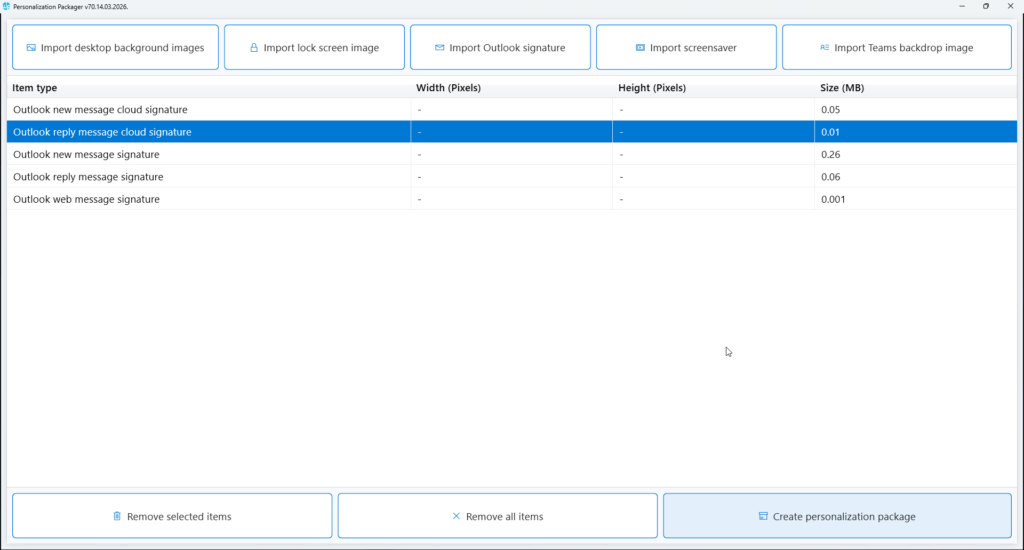Select the Outlook reply message cloud signature row

(x=102, y=132)
